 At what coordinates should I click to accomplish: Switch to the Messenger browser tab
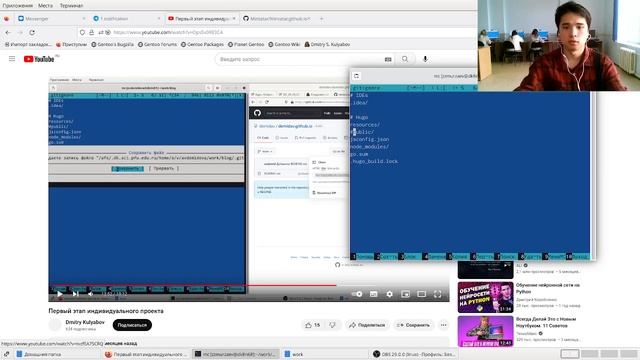[x=50, y=19]
